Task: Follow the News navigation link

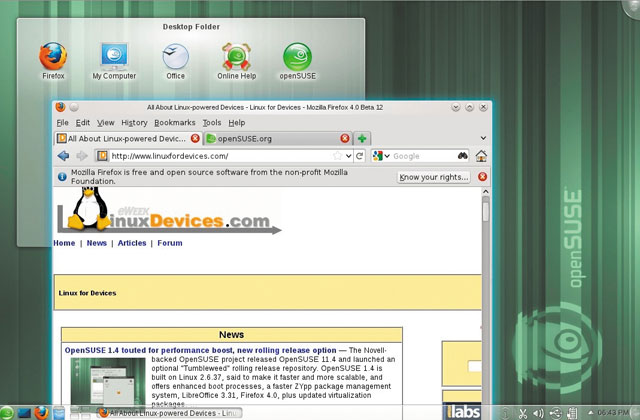Action: coord(97,243)
